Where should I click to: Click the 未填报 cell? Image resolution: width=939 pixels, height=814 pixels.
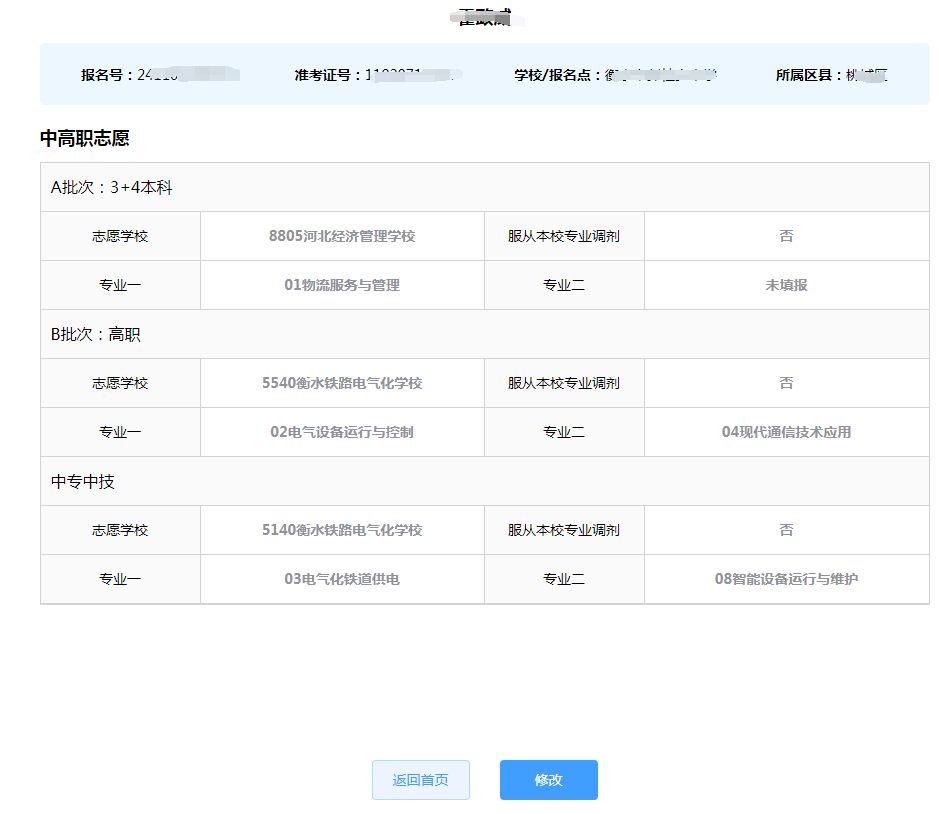786,285
